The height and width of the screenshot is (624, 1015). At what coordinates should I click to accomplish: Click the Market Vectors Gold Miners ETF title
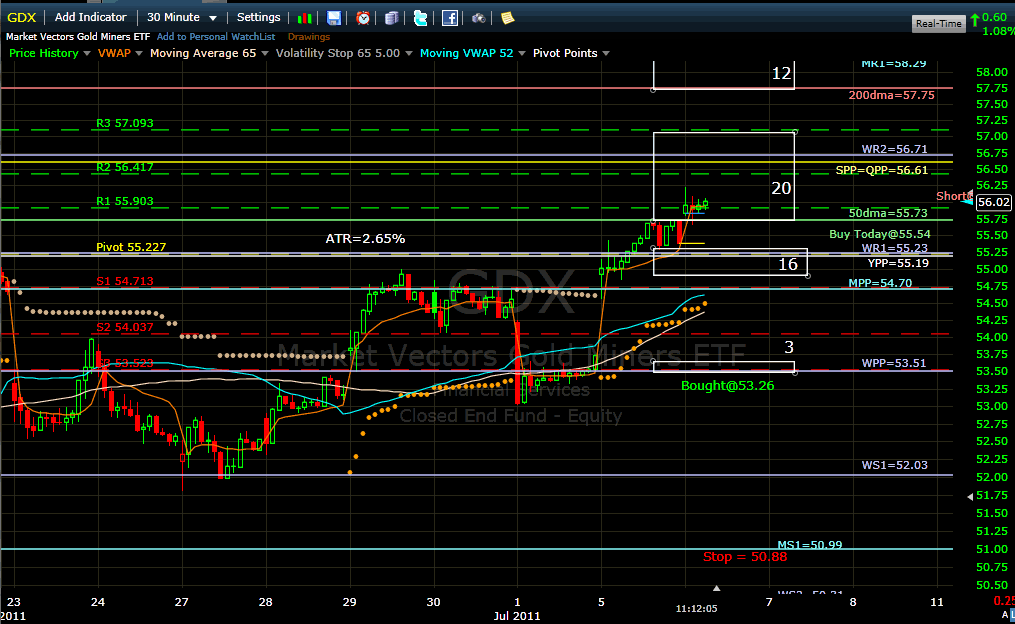[78, 37]
